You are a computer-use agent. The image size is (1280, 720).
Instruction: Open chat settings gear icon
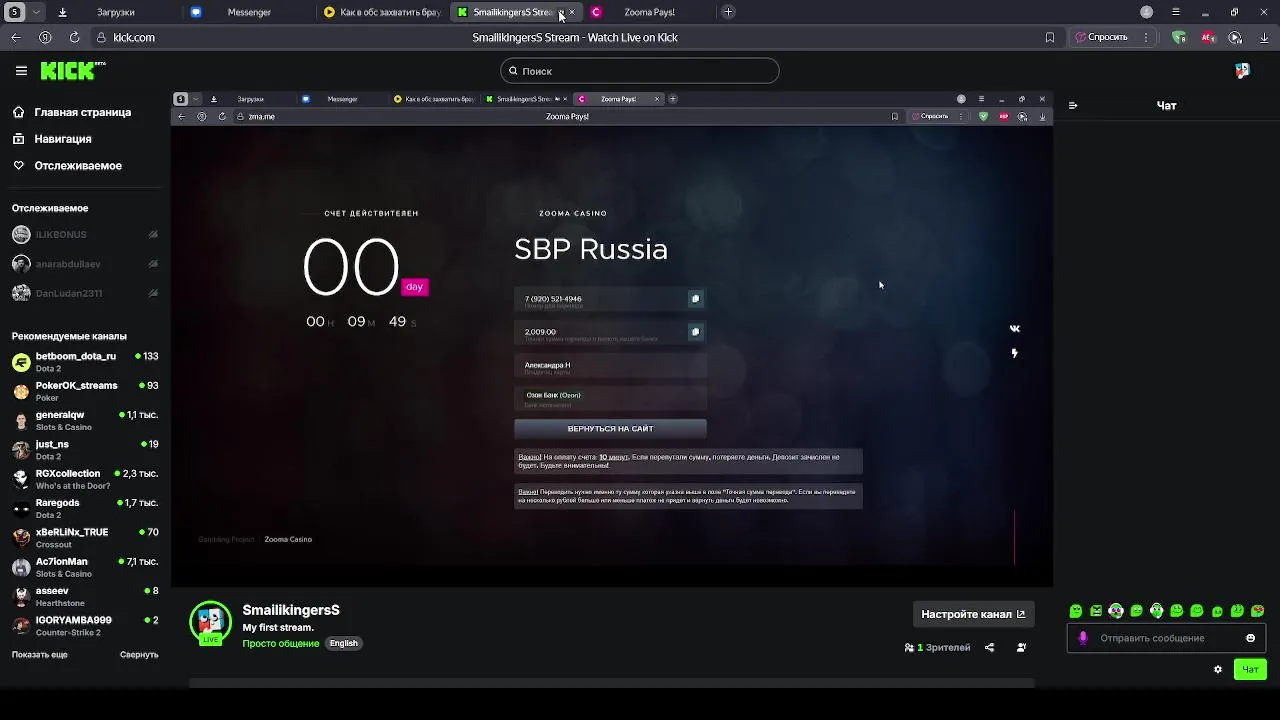pyautogui.click(x=1218, y=670)
